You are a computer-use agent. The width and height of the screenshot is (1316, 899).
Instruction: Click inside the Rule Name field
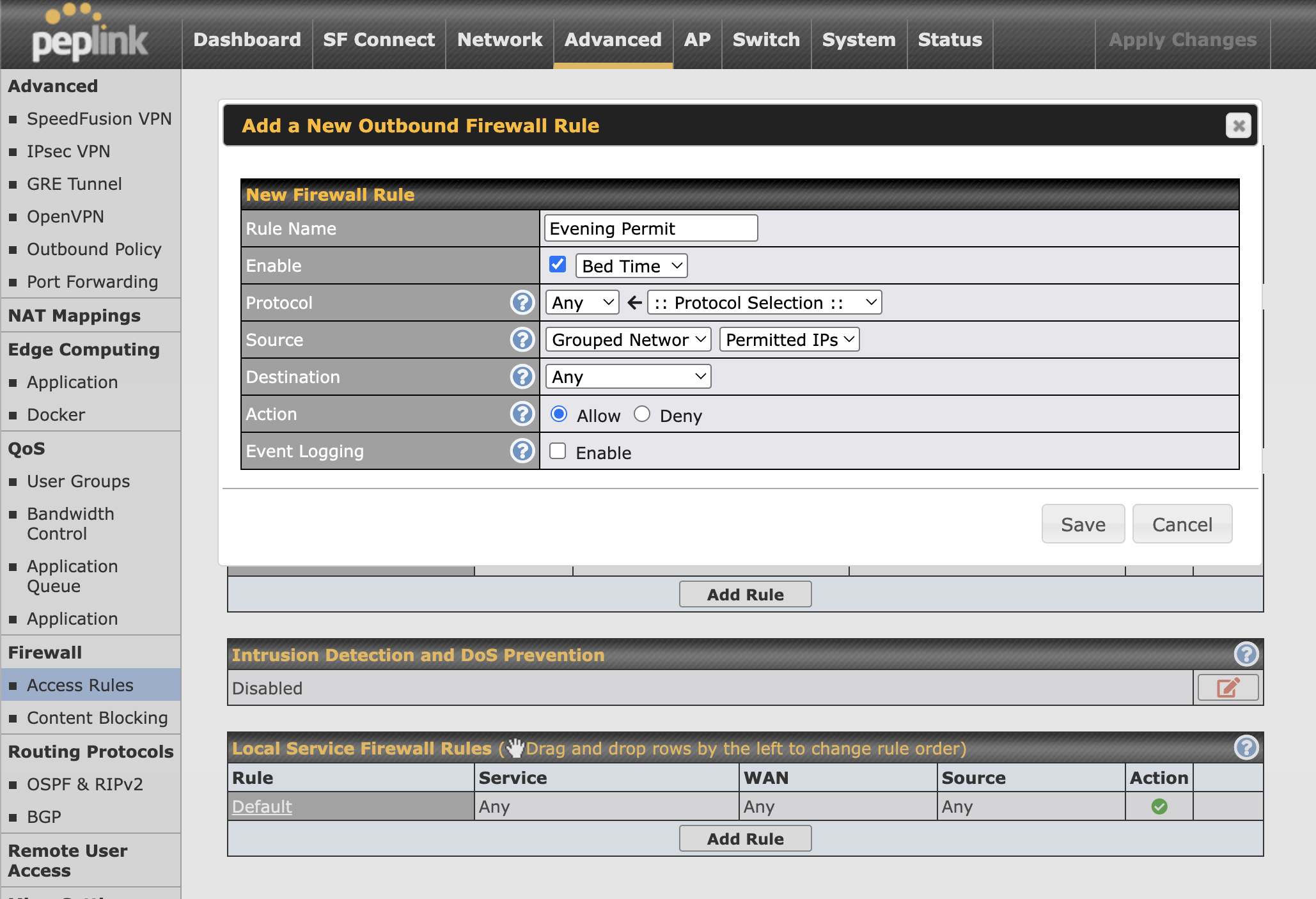[650, 228]
